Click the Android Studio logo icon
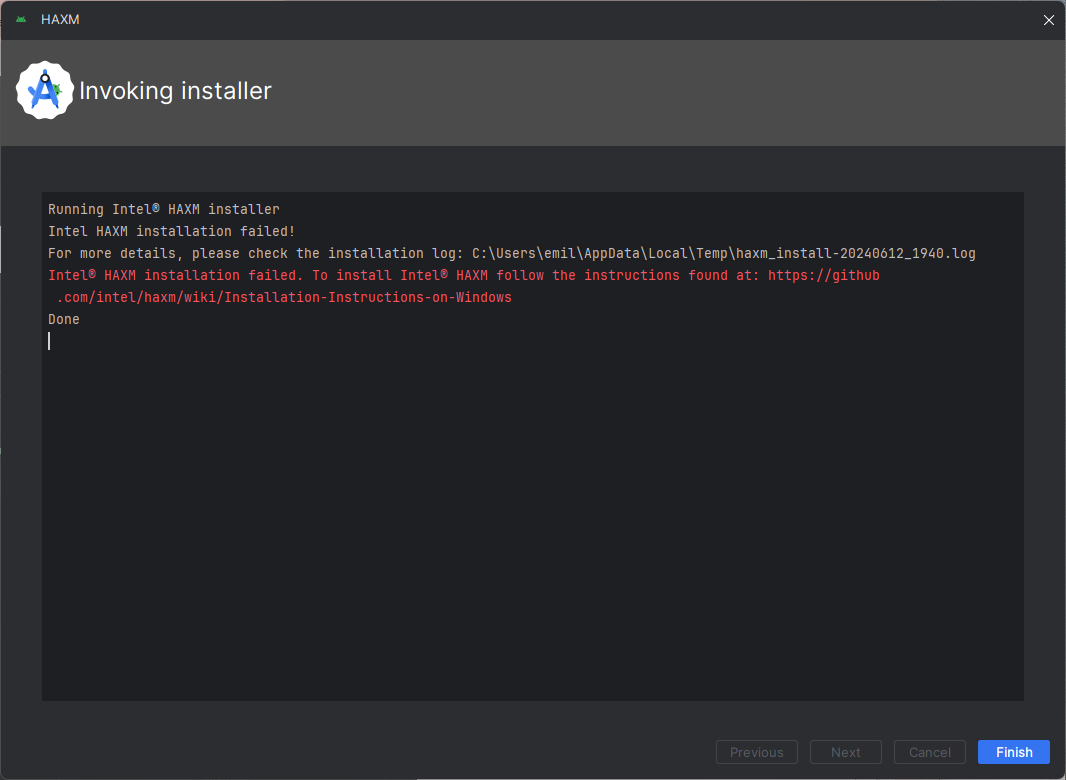The height and width of the screenshot is (780, 1066). (45, 90)
